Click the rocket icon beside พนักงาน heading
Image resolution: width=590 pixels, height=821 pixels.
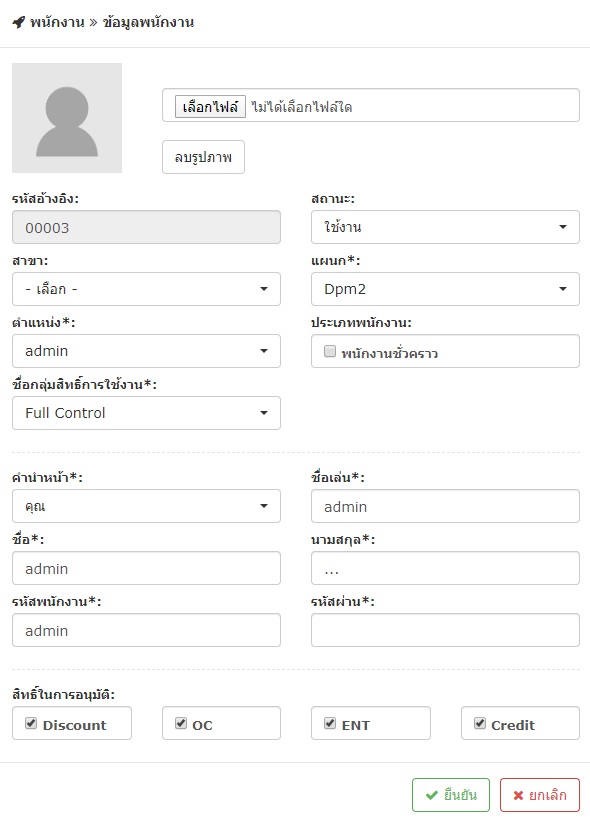18,22
